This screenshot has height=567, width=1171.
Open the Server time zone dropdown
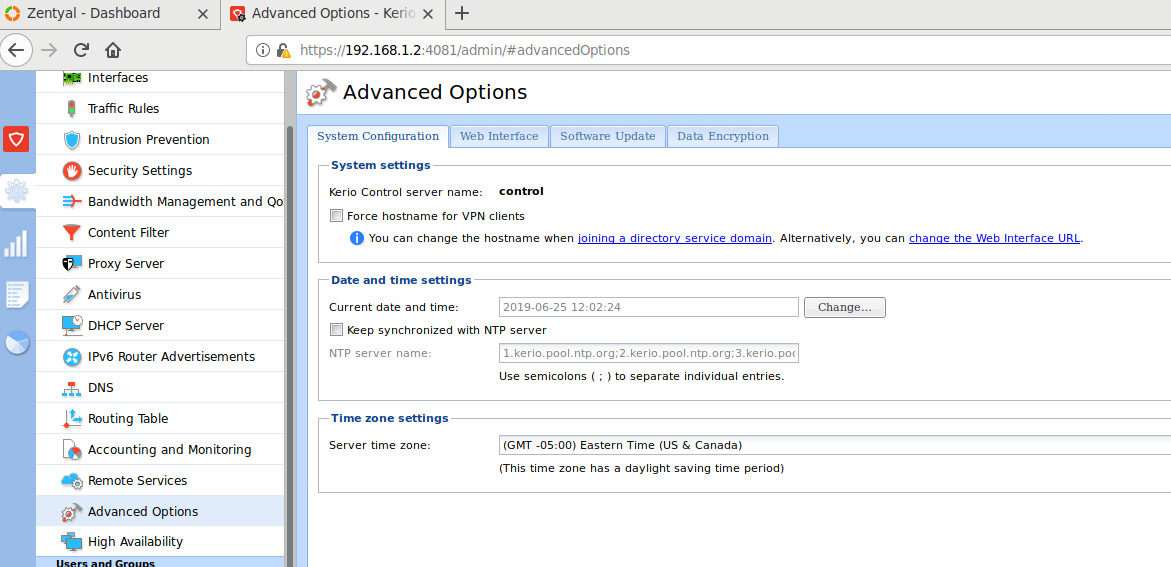click(834, 445)
